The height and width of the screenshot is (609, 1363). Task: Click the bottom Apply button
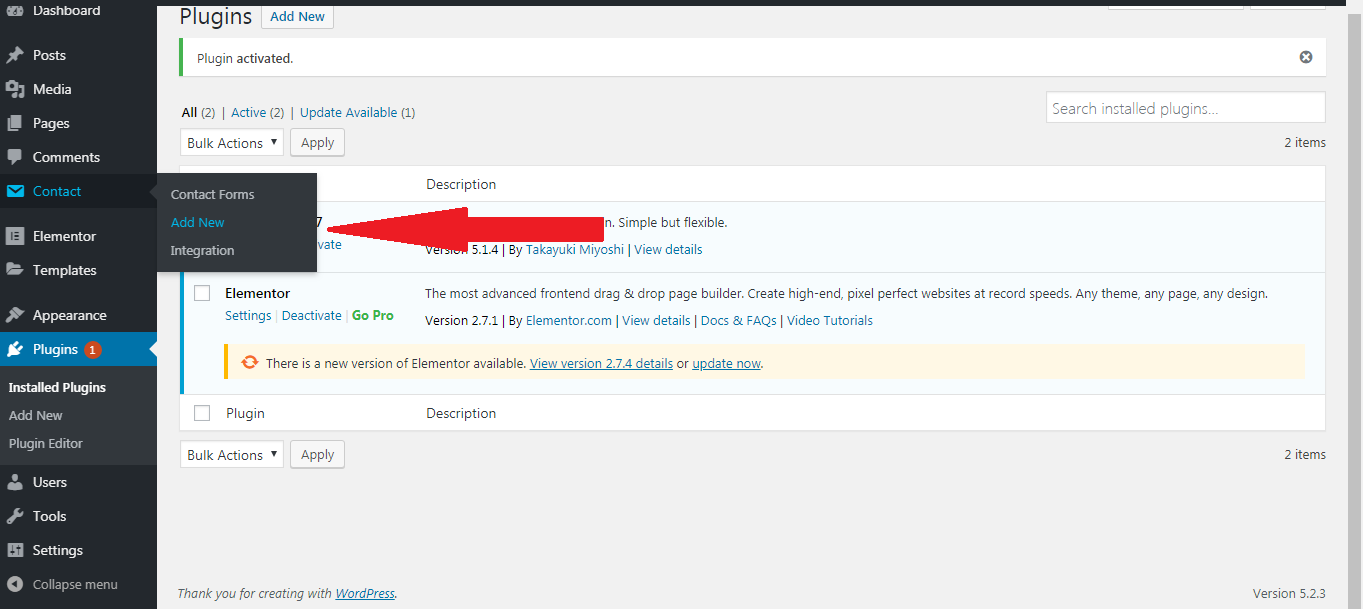click(x=317, y=455)
